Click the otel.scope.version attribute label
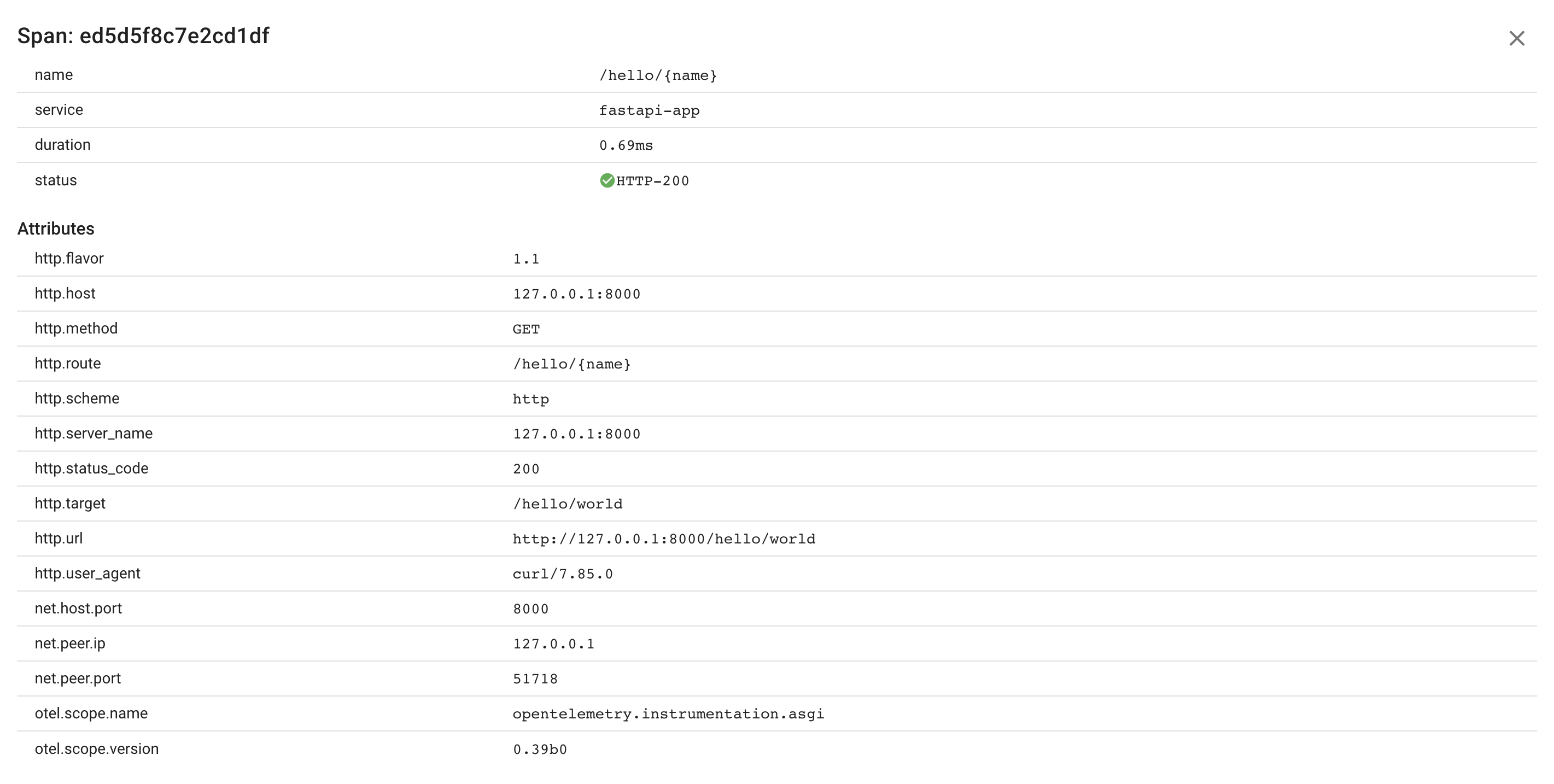The image size is (1554, 784). (97, 749)
